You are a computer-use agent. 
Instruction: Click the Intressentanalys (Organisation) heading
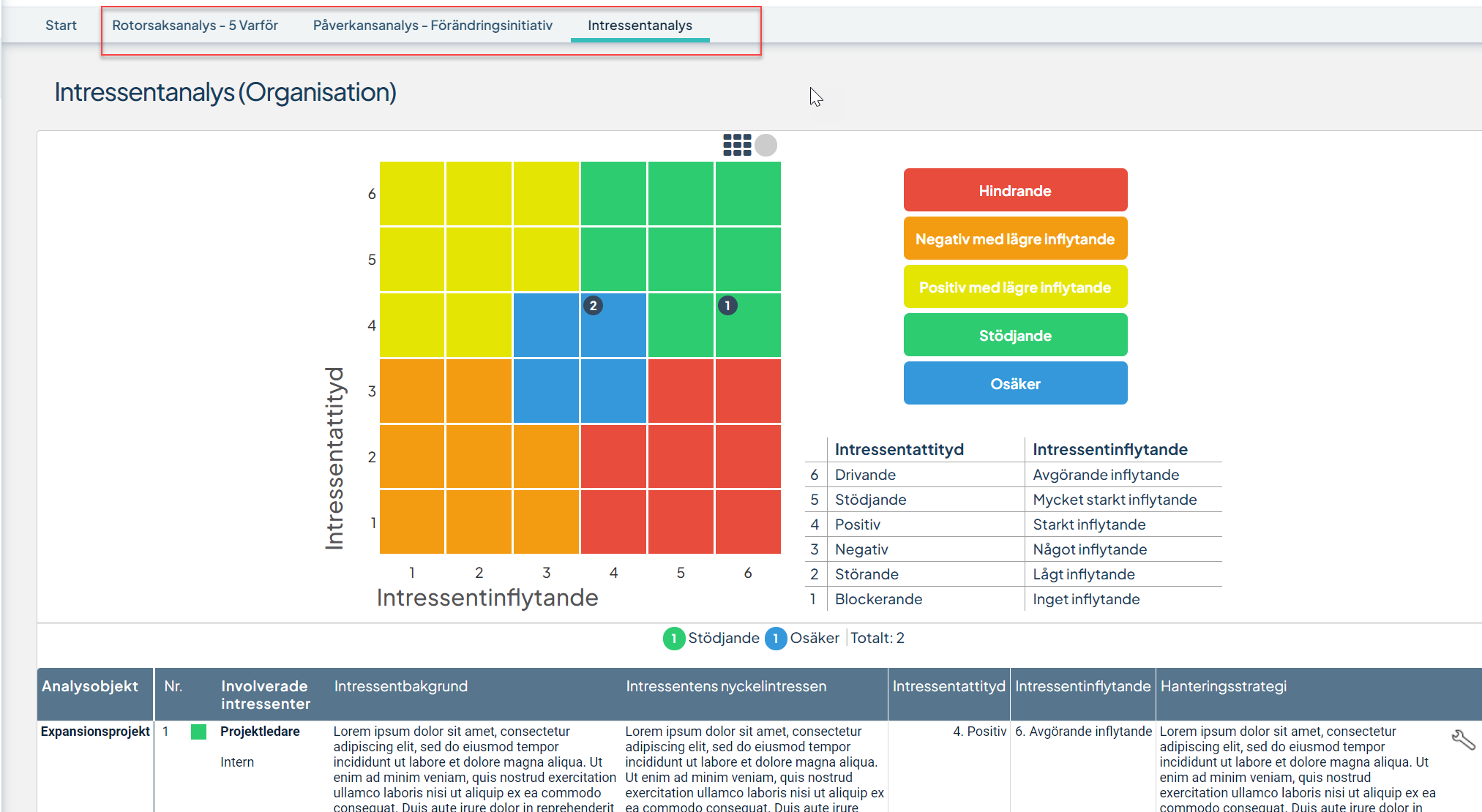click(x=225, y=92)
